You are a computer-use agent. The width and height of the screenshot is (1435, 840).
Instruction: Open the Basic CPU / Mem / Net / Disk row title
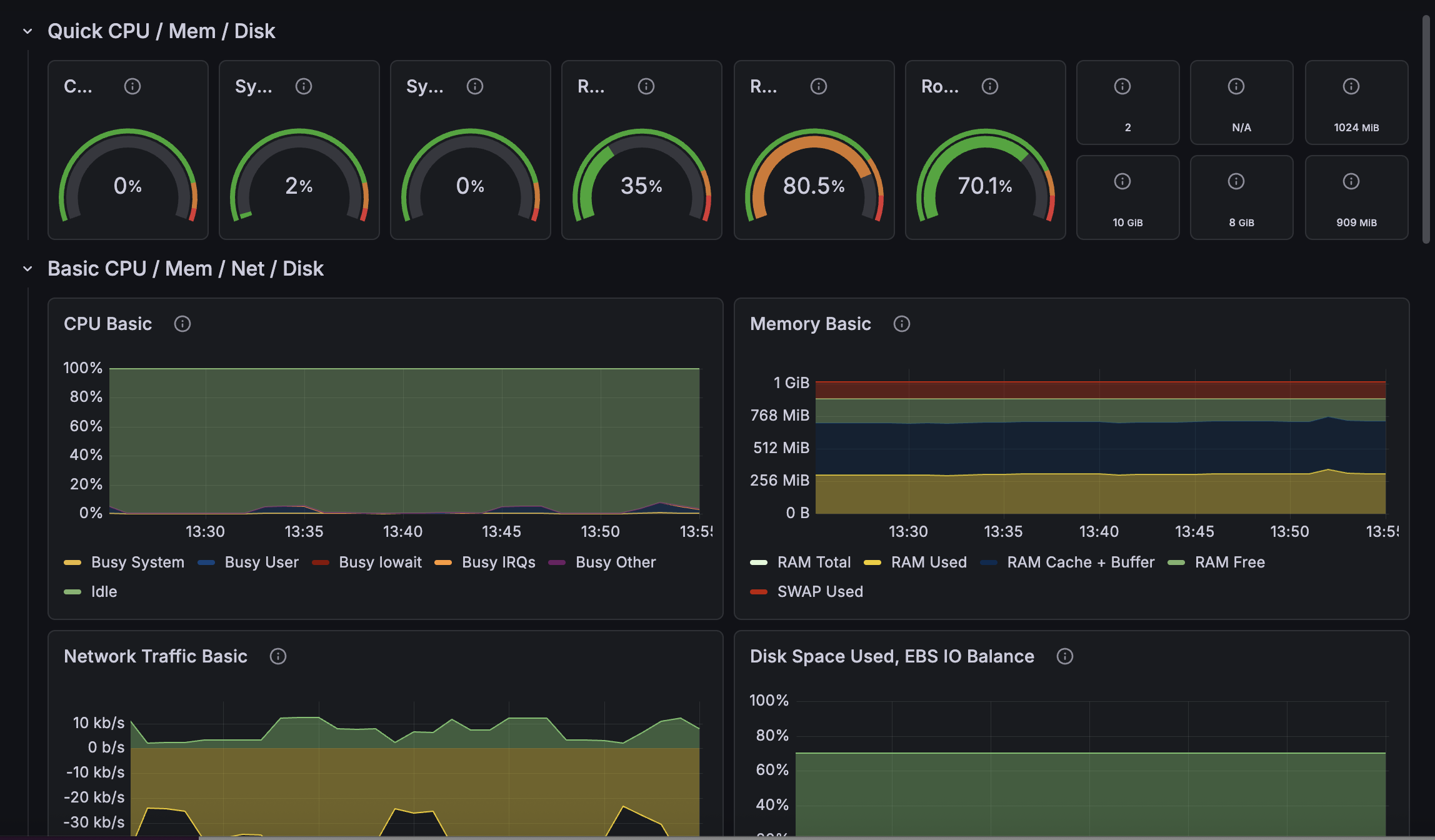coord(186,269)
